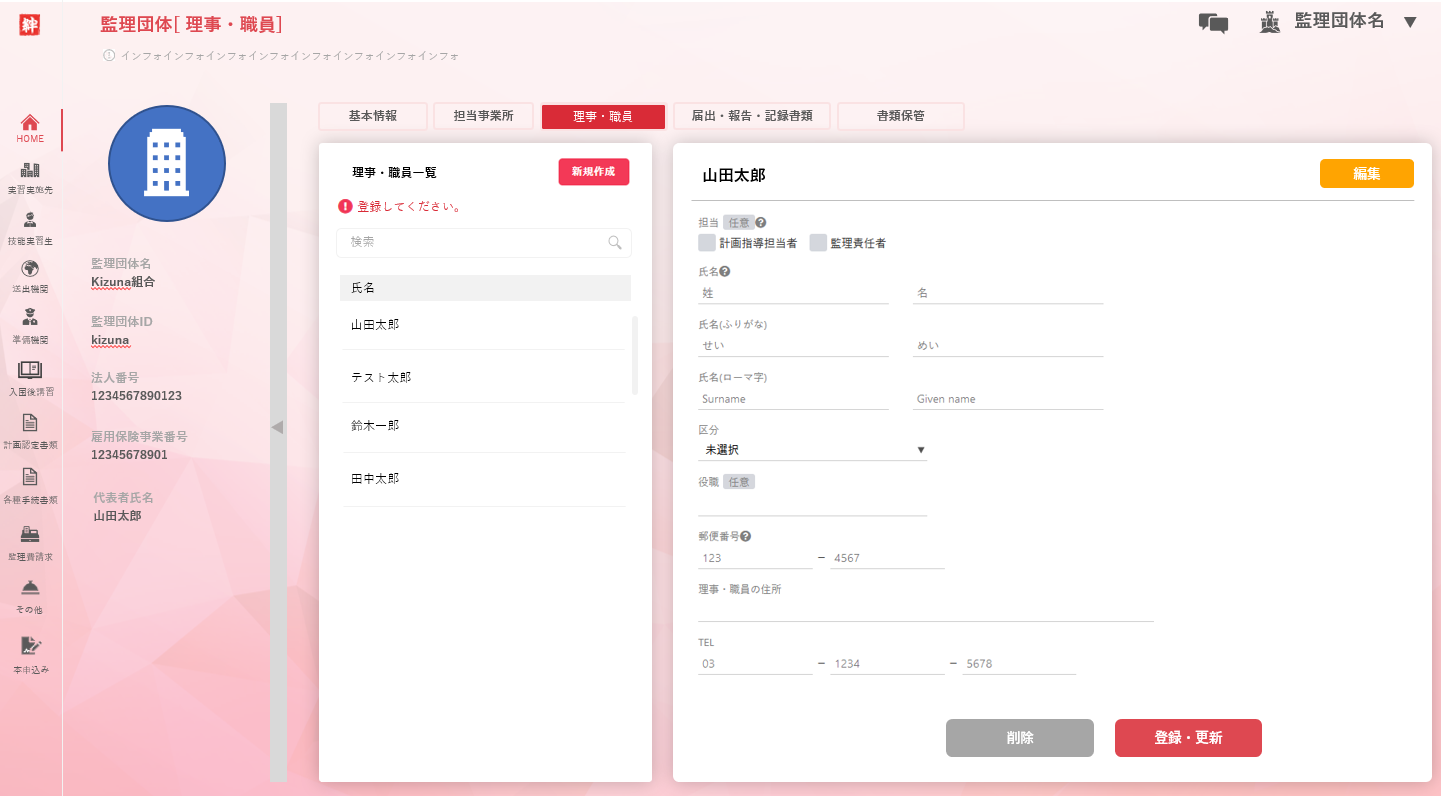Open the 届出・報告・記録書類 tab
Screen dimensions: 1441x796
752,116
